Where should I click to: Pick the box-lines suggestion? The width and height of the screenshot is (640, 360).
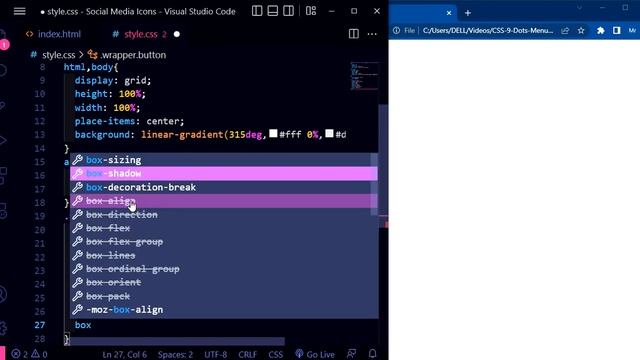[x=224, y=256]
